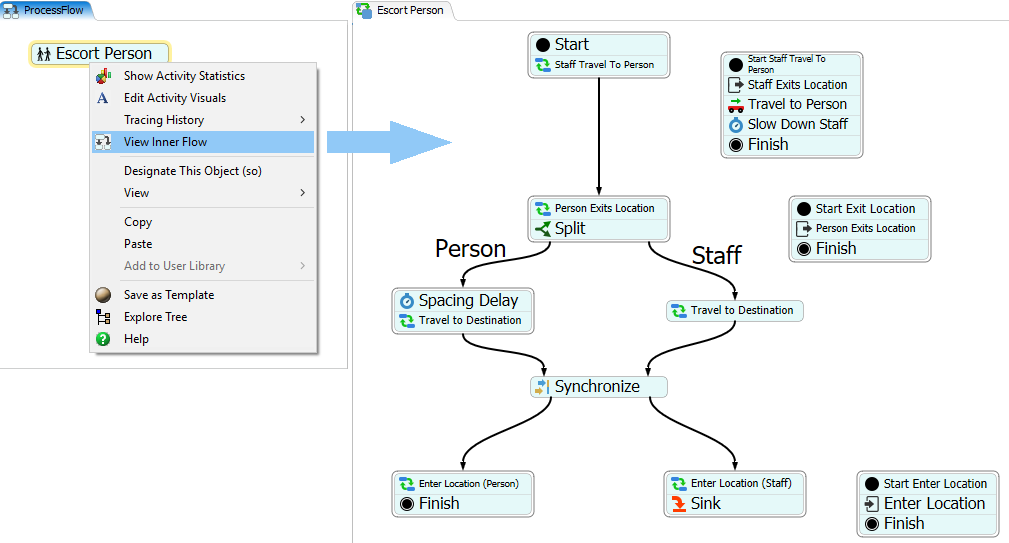
Task: Click the Spacing Delay stopwatch icon
Action: tap(407, 300)
